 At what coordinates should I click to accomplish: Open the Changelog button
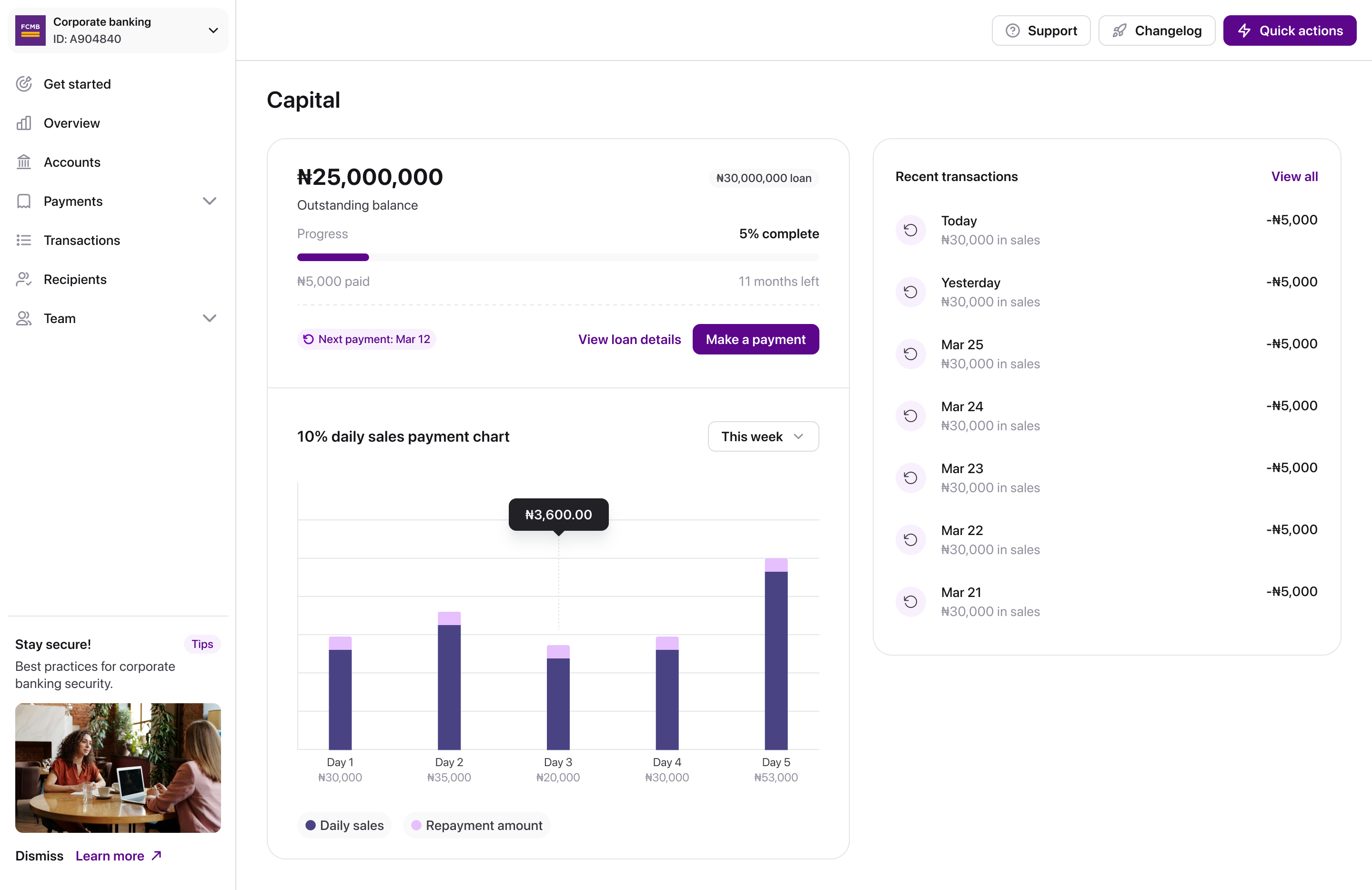click(x=1156, y=30)
